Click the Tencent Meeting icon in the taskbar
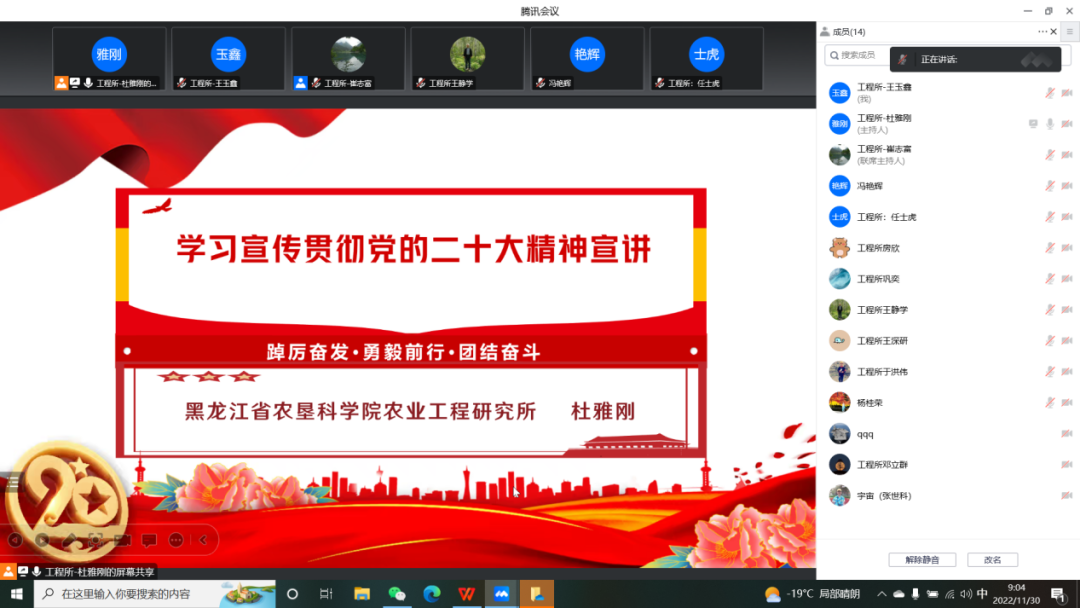The image size is (1080, 608). click(500, 594)
